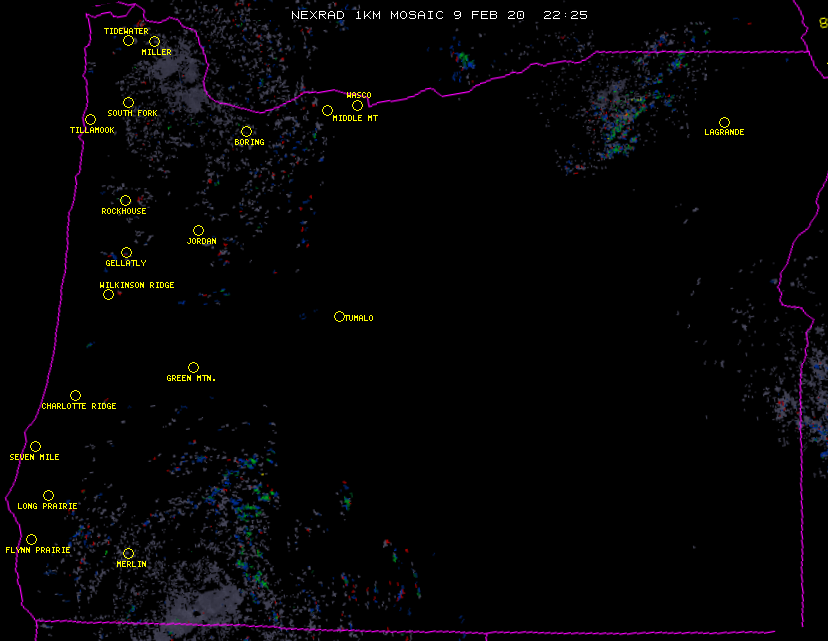The image size is (828, 641).
Task: Select the Rockhouse station circle marker
Action: click(125, 200)
